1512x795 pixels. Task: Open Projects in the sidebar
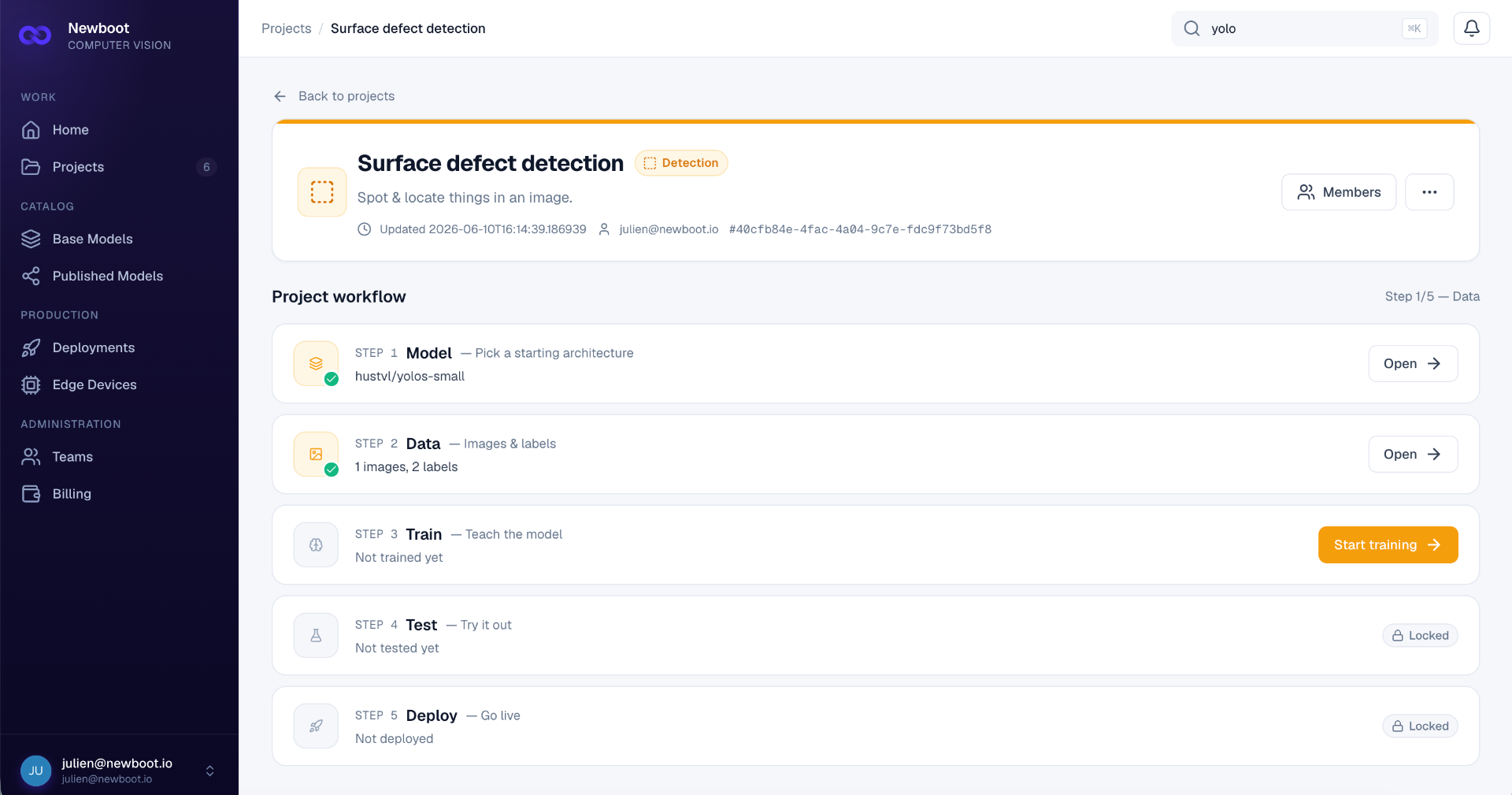119,167
